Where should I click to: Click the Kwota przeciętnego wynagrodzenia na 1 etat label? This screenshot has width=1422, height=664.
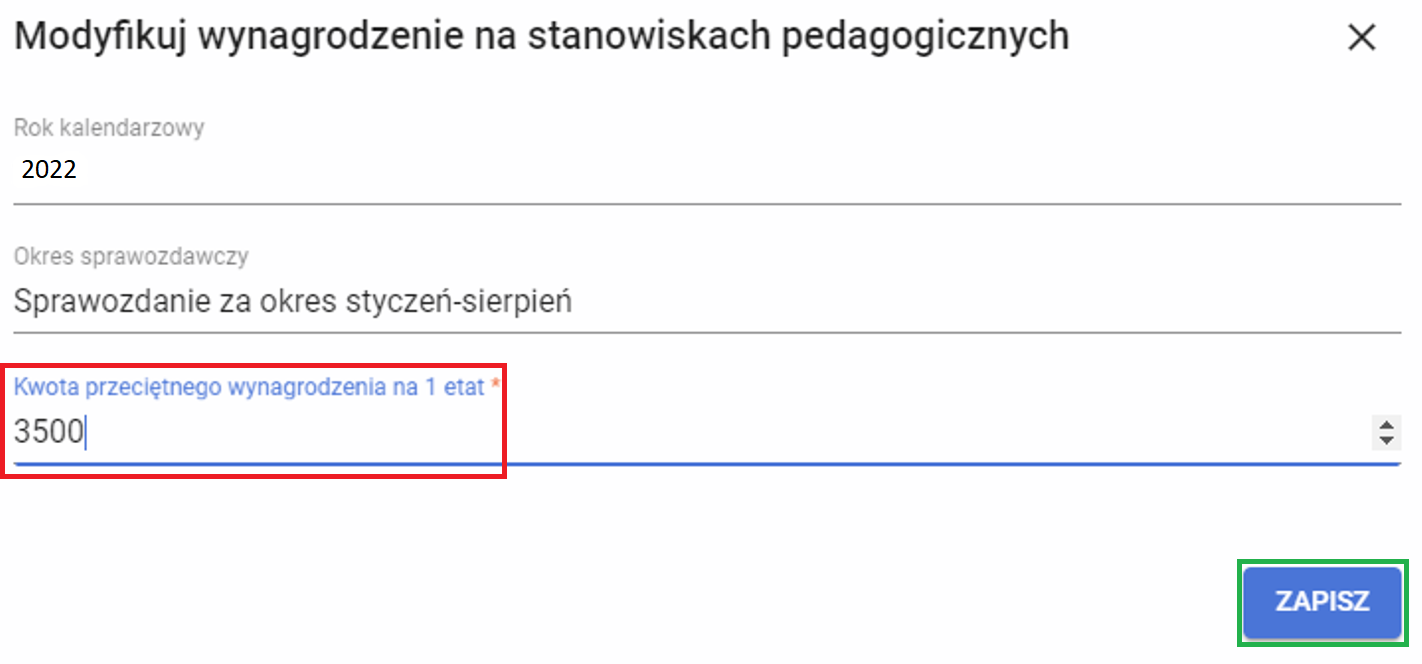coord(249,387)
